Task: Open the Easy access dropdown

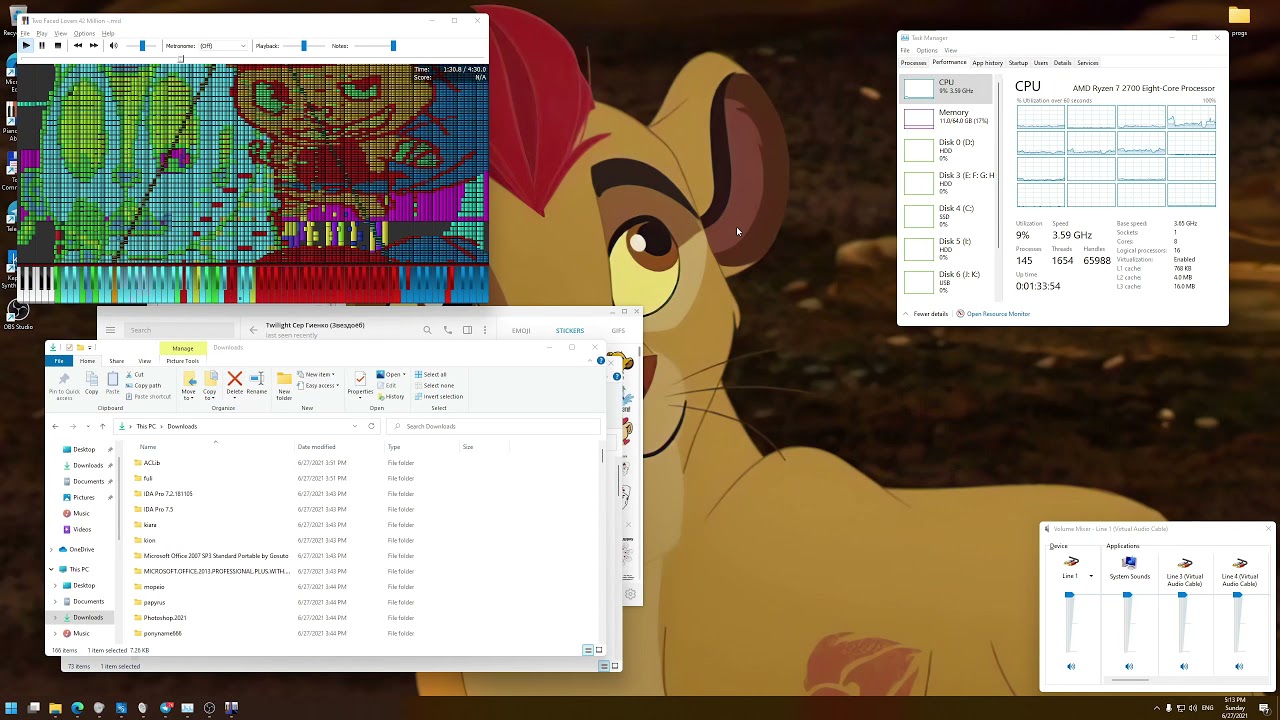Action: pos(319,385)
